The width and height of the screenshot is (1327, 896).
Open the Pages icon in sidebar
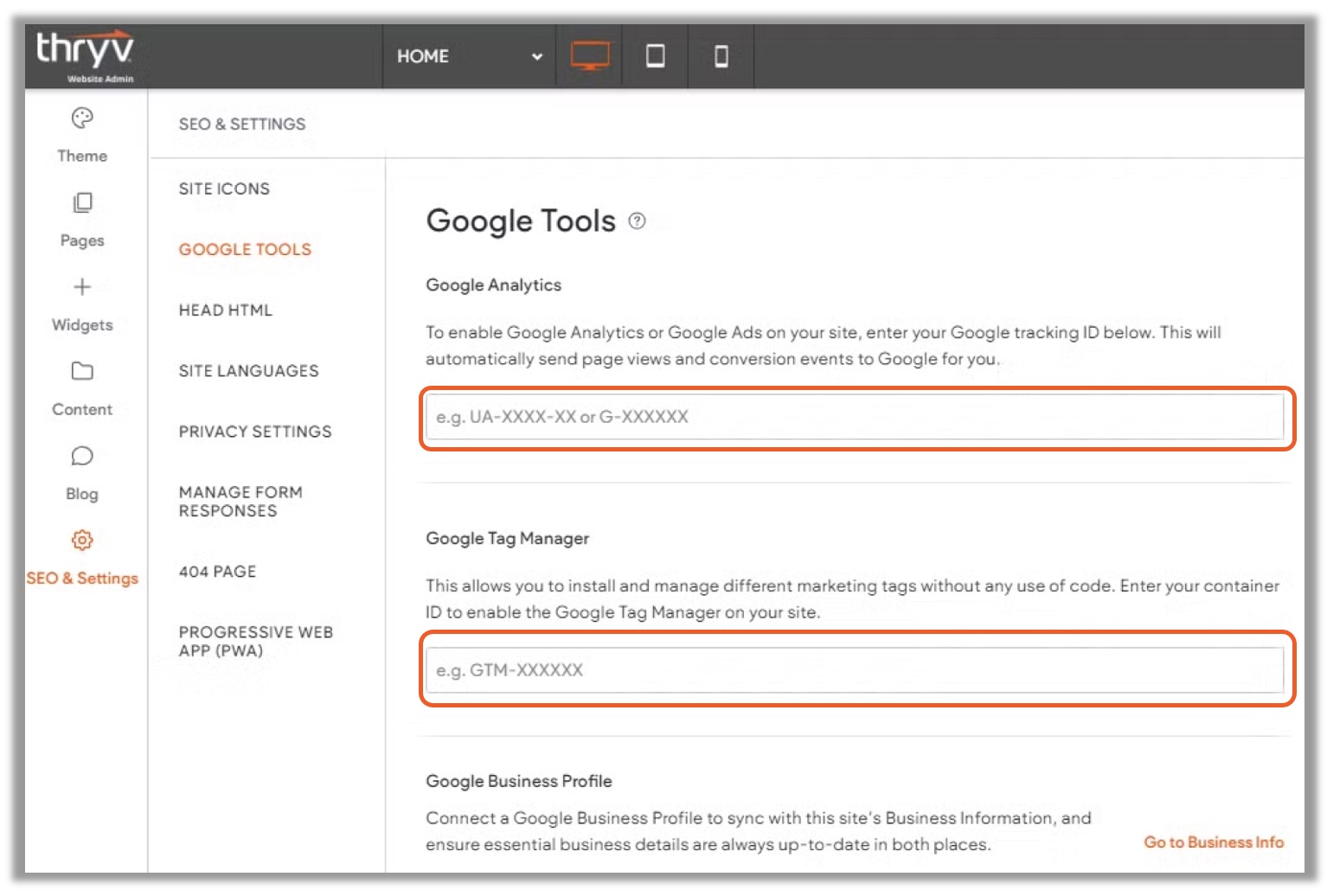(x=82, y=202)
